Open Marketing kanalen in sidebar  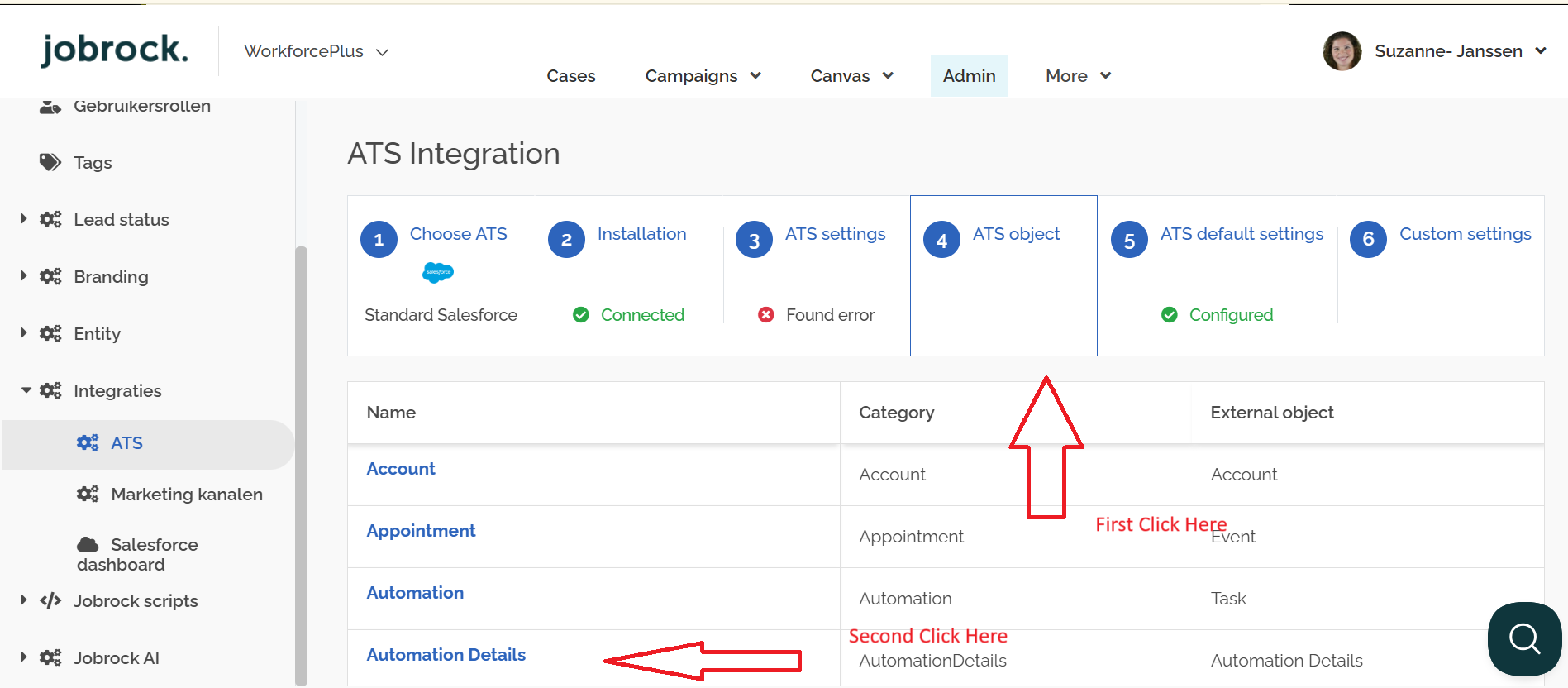[187, 494]
